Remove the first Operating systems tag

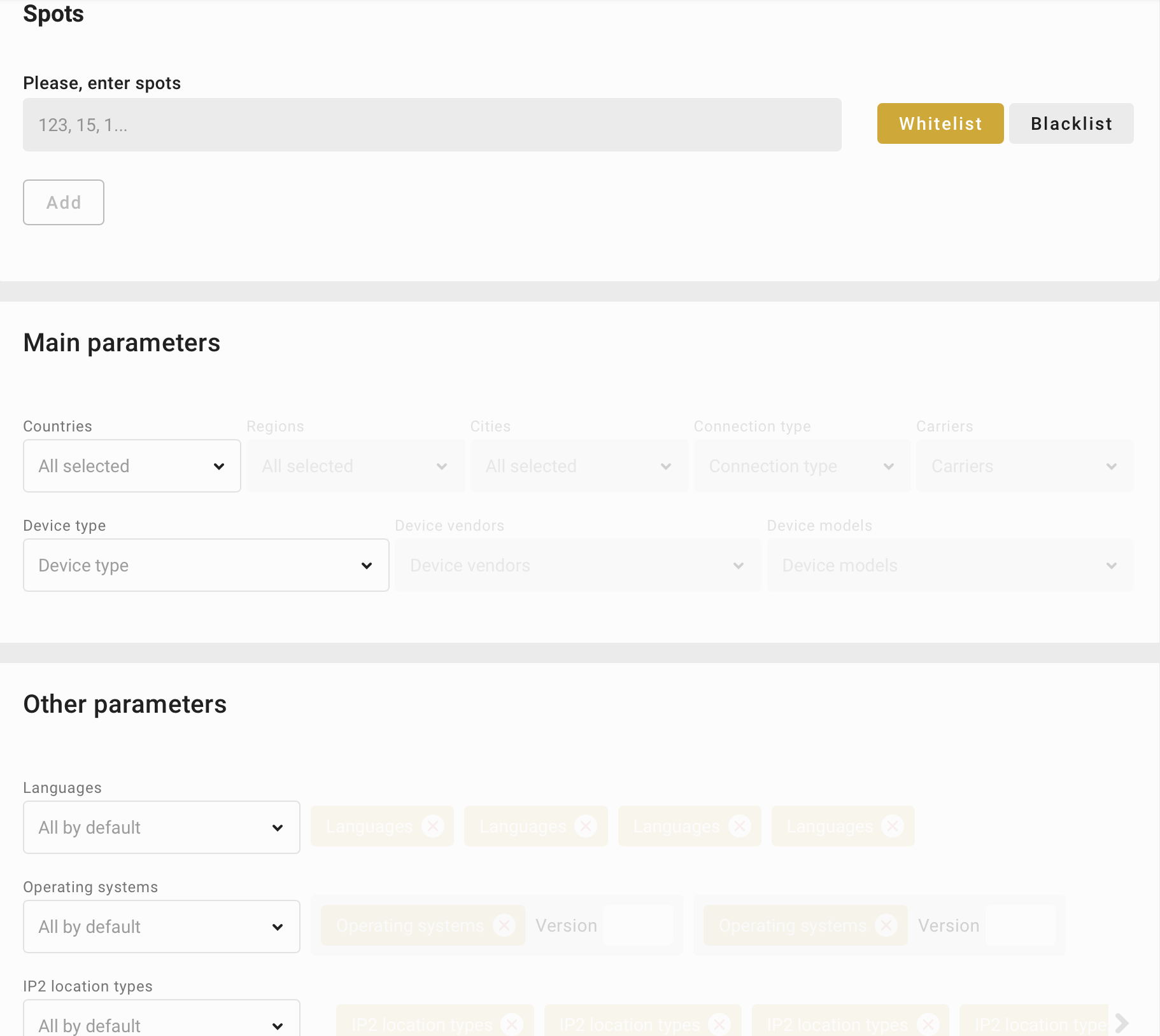click(x=504, y=925)
